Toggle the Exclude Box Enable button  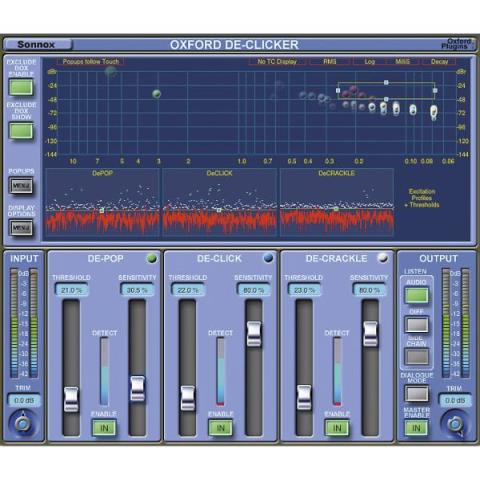click(x=21, y=87)
